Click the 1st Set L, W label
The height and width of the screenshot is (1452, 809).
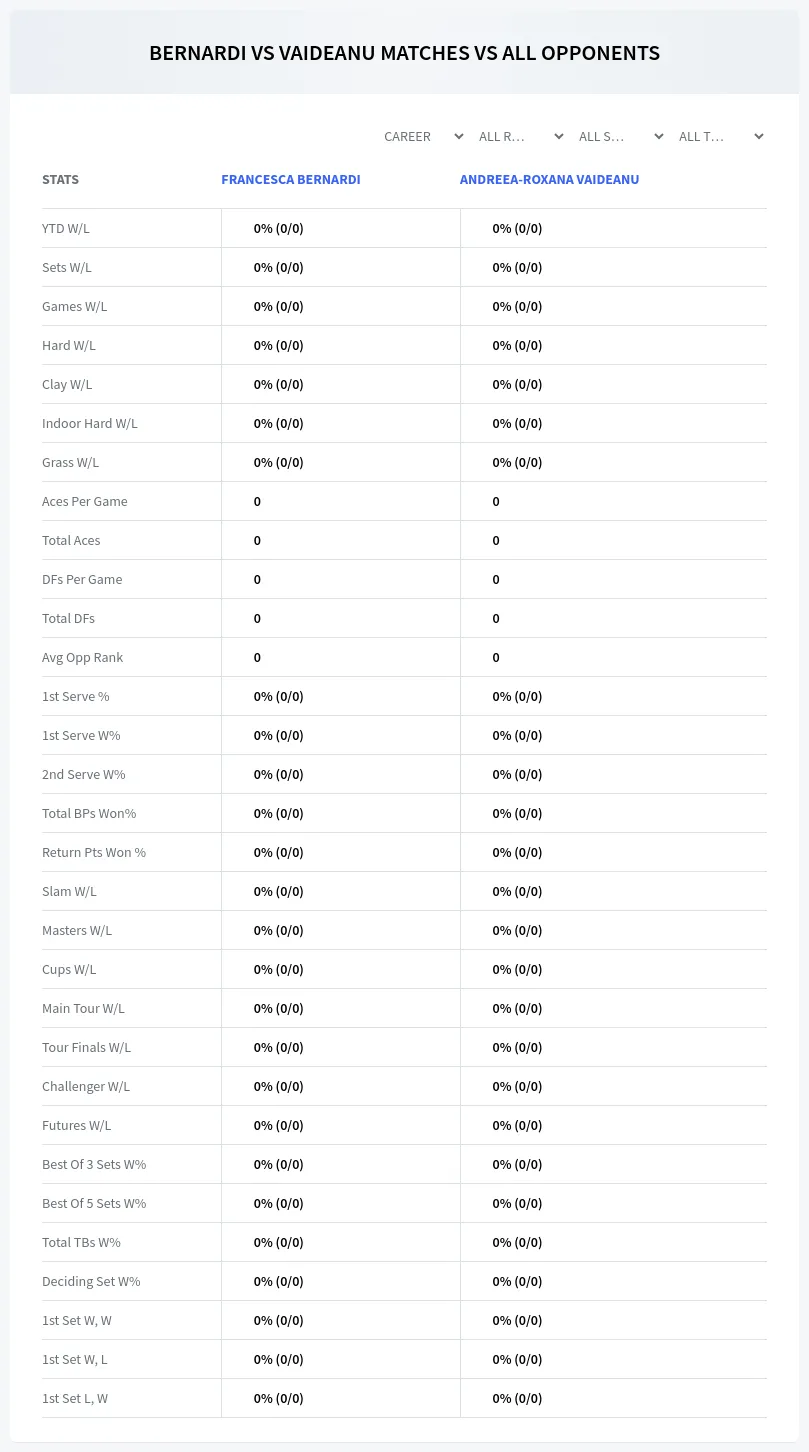pos(75,1398)
